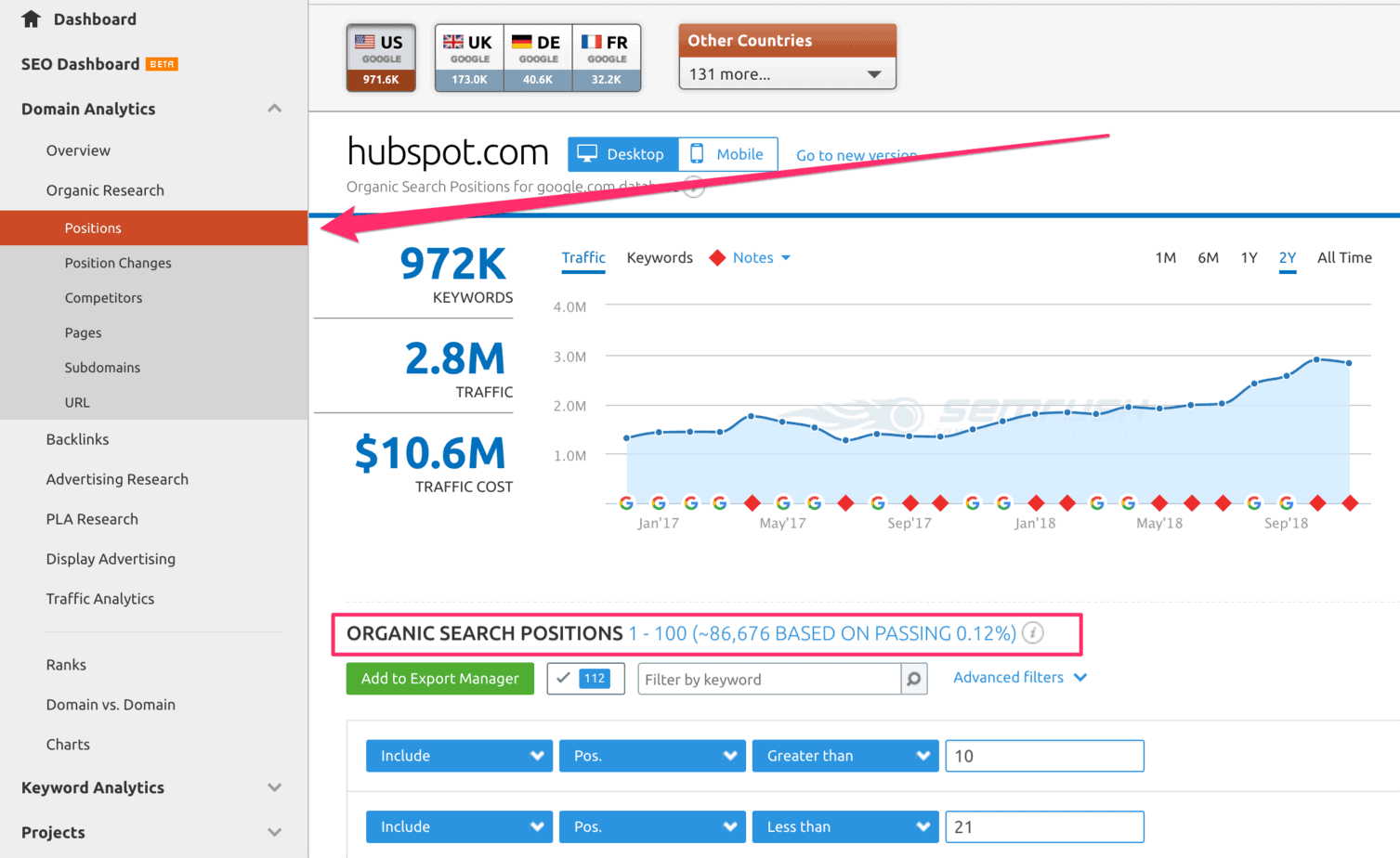1400x858 pixels.
Task: Click the Dashboard home icon
Action: pyautogui.click(x=31, y=19)
